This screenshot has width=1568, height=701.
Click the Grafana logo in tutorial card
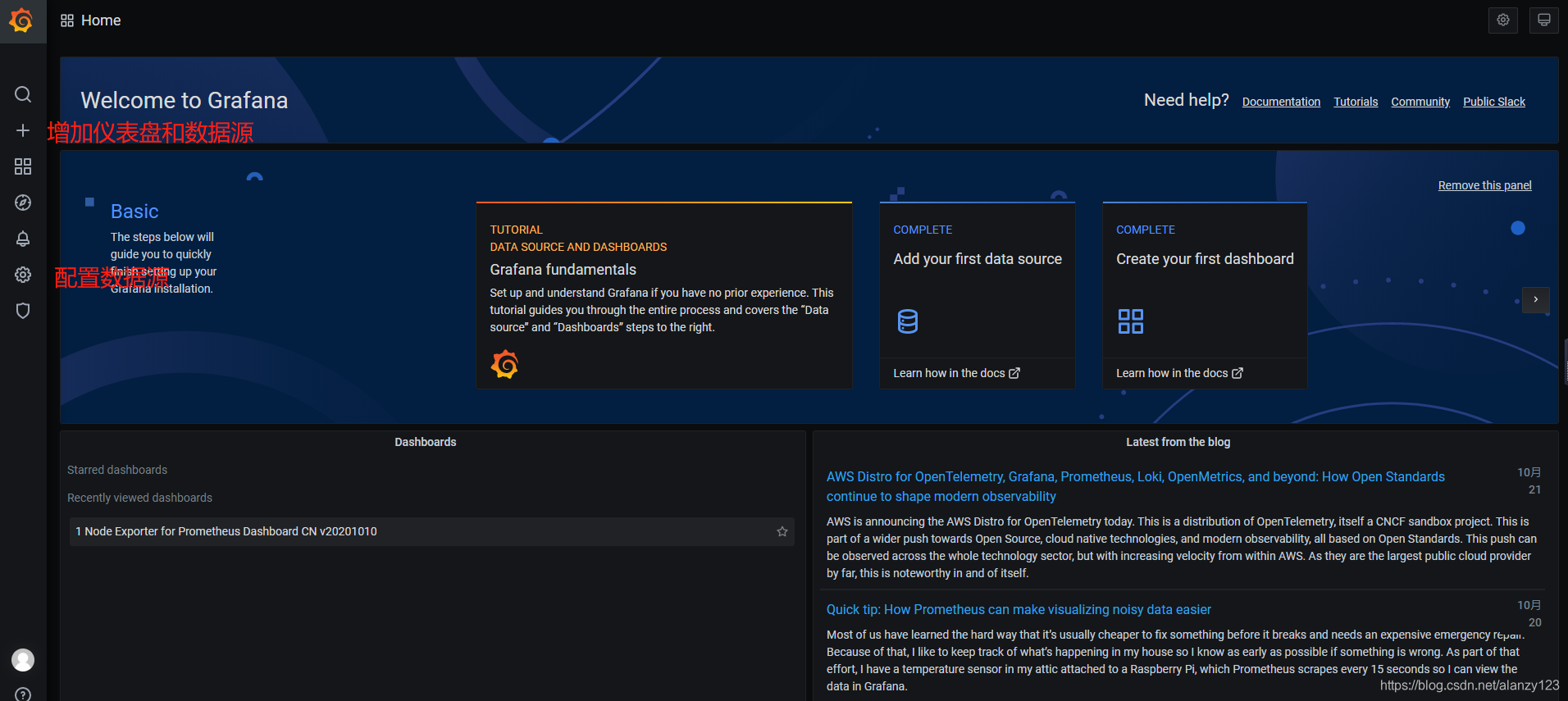(x=504, y=364)
